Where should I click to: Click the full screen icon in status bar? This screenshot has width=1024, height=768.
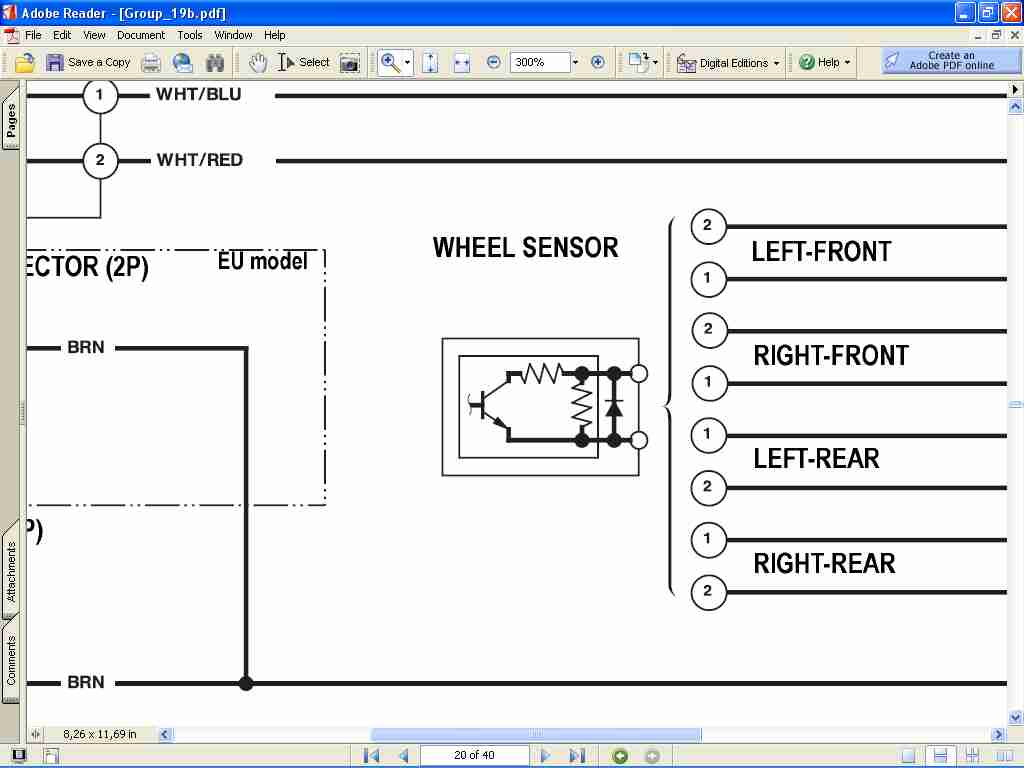[19, 755]
